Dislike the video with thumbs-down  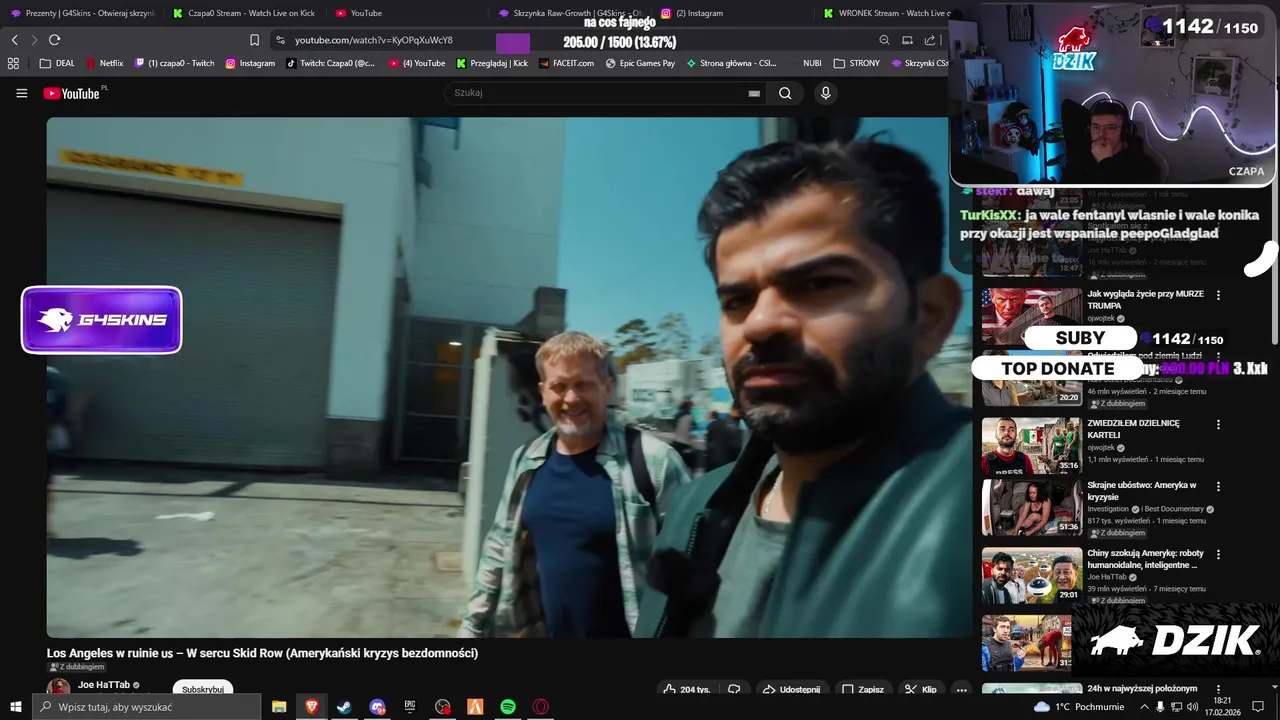[x=734, y=689]
